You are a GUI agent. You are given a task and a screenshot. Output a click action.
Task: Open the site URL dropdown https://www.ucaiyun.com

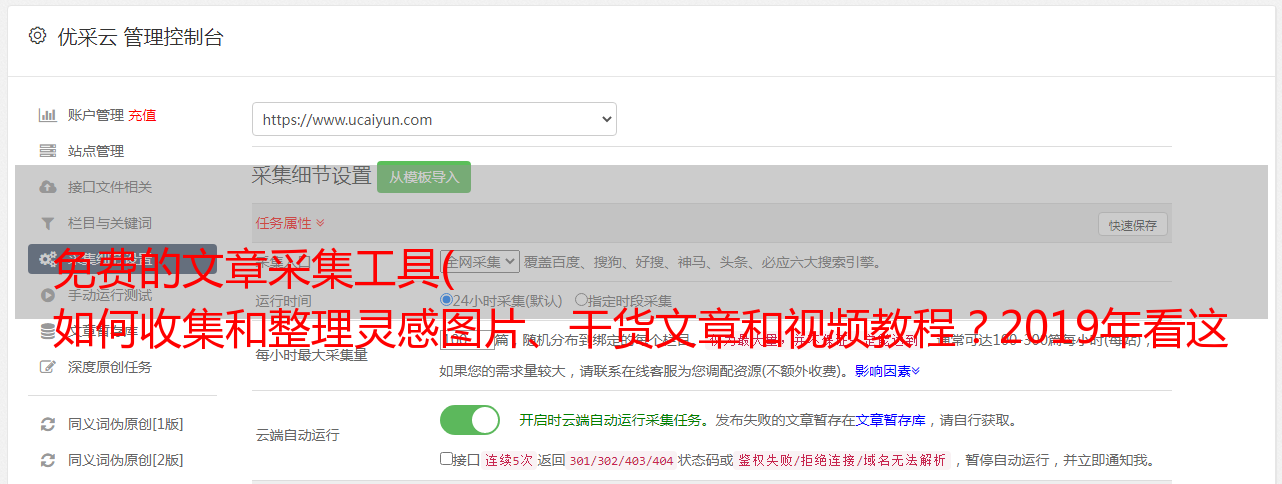click(434, 119)
